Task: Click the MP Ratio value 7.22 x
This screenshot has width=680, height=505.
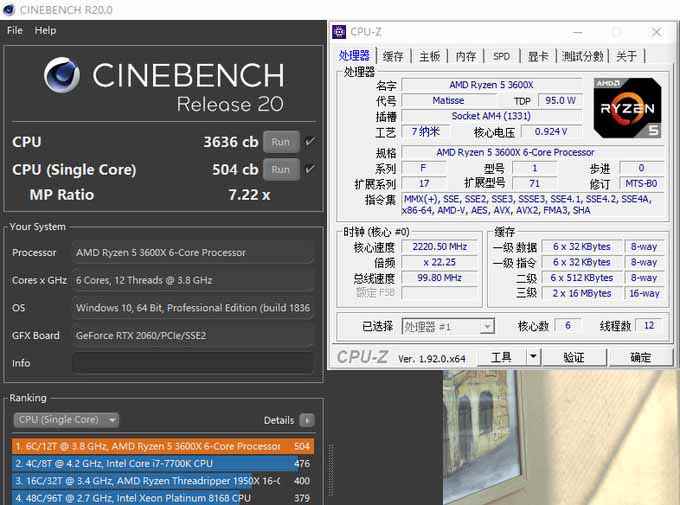Action: coord(249,195)
